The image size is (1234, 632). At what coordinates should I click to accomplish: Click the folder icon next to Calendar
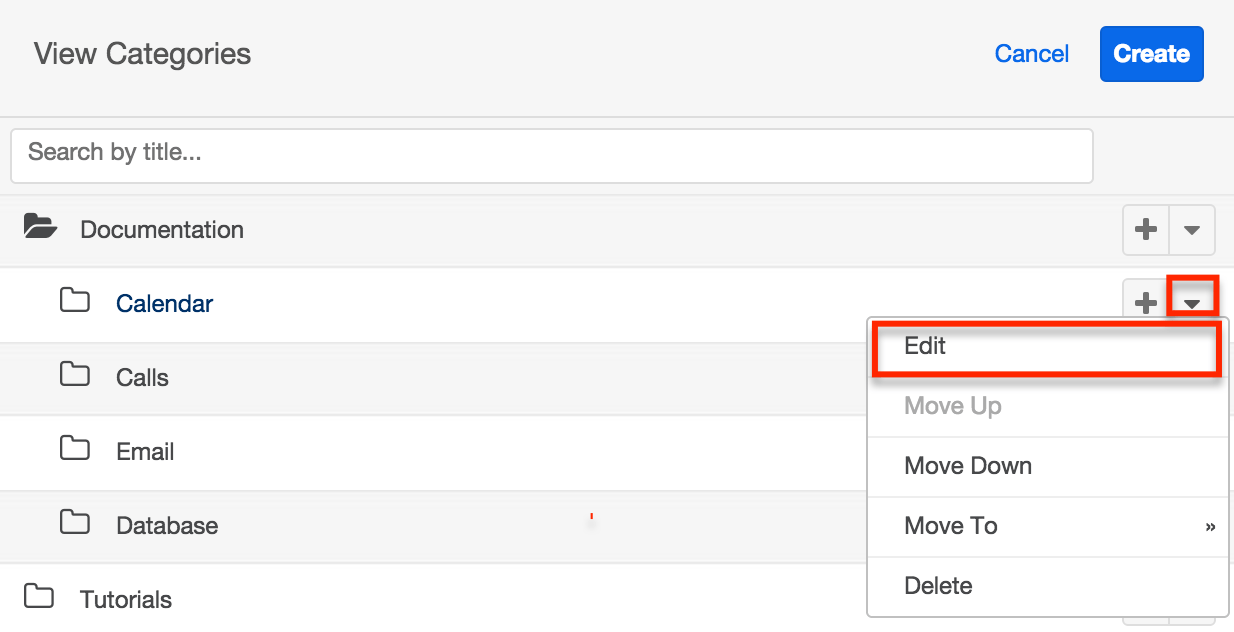(x=76, y=302)
